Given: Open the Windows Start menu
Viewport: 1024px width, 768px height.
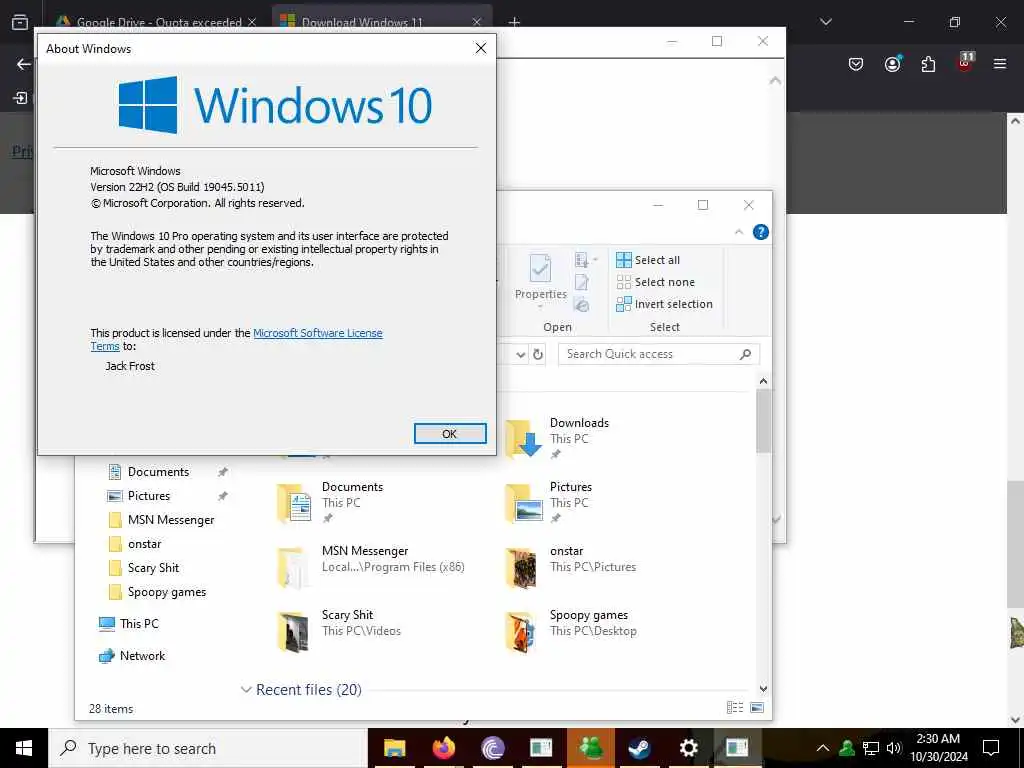Looking at the screenshot, I should pyautogui.click(x=24, y=748).
